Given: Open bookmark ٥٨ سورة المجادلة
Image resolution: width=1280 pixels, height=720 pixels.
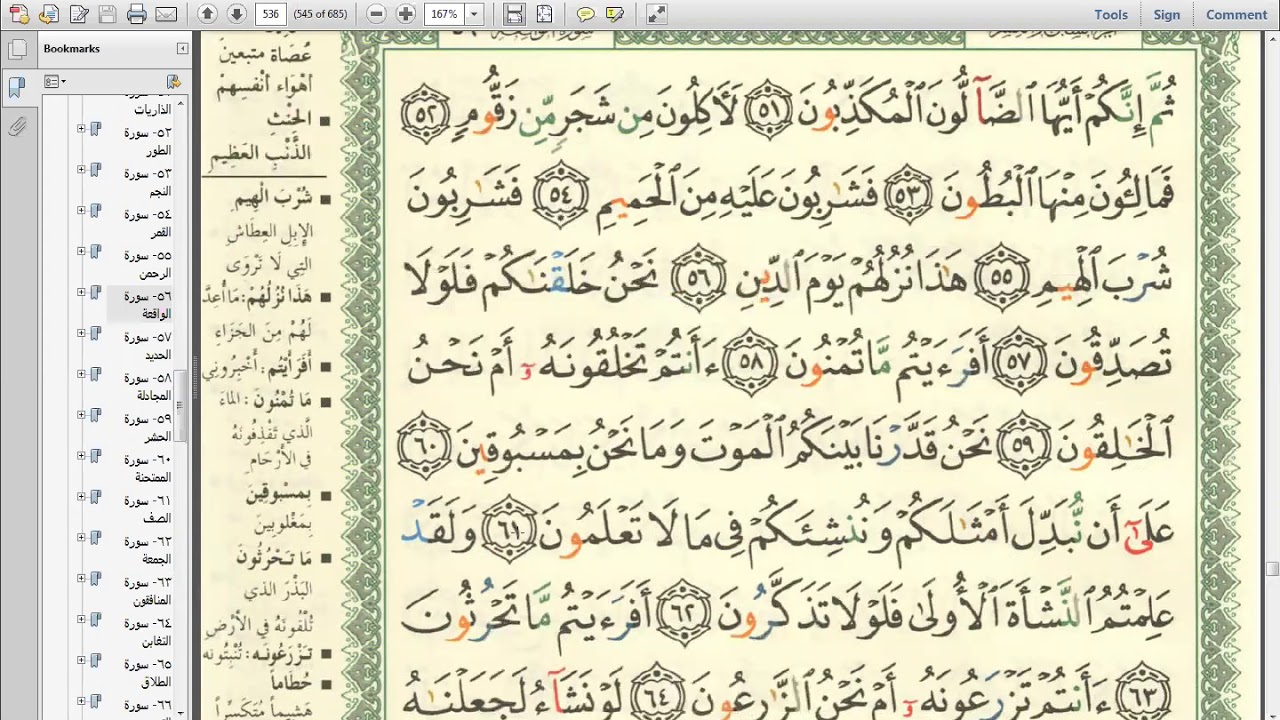Looking at the screenshot, I should click(148, 387).
